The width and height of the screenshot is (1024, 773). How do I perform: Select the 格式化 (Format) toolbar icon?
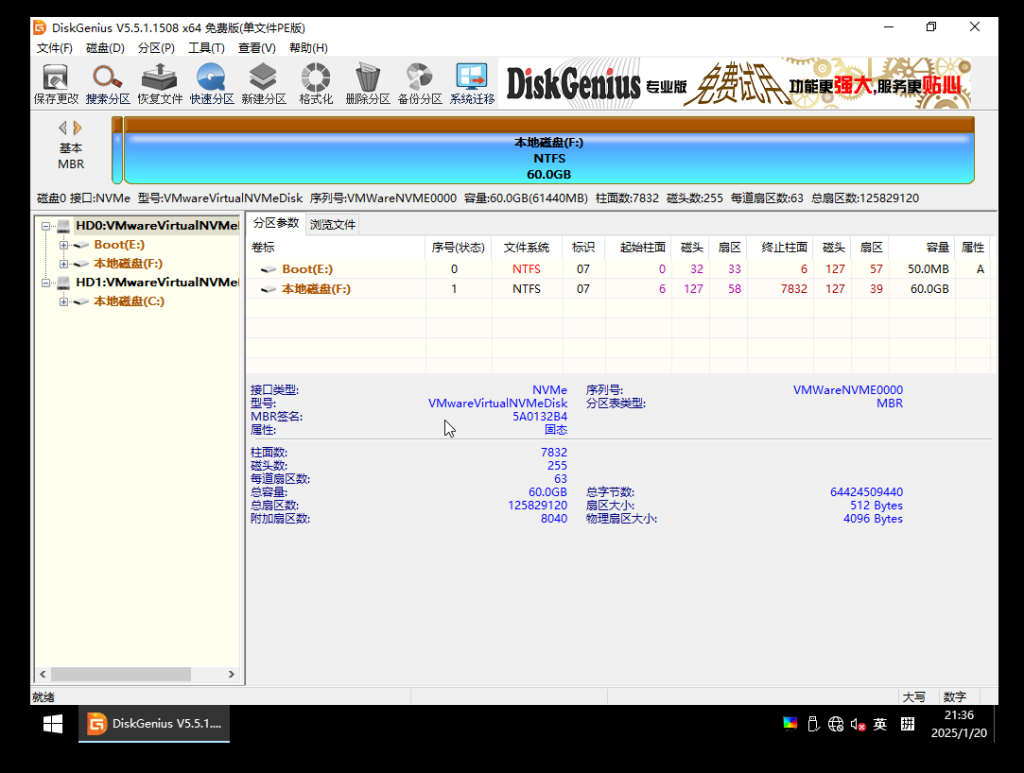315,84
